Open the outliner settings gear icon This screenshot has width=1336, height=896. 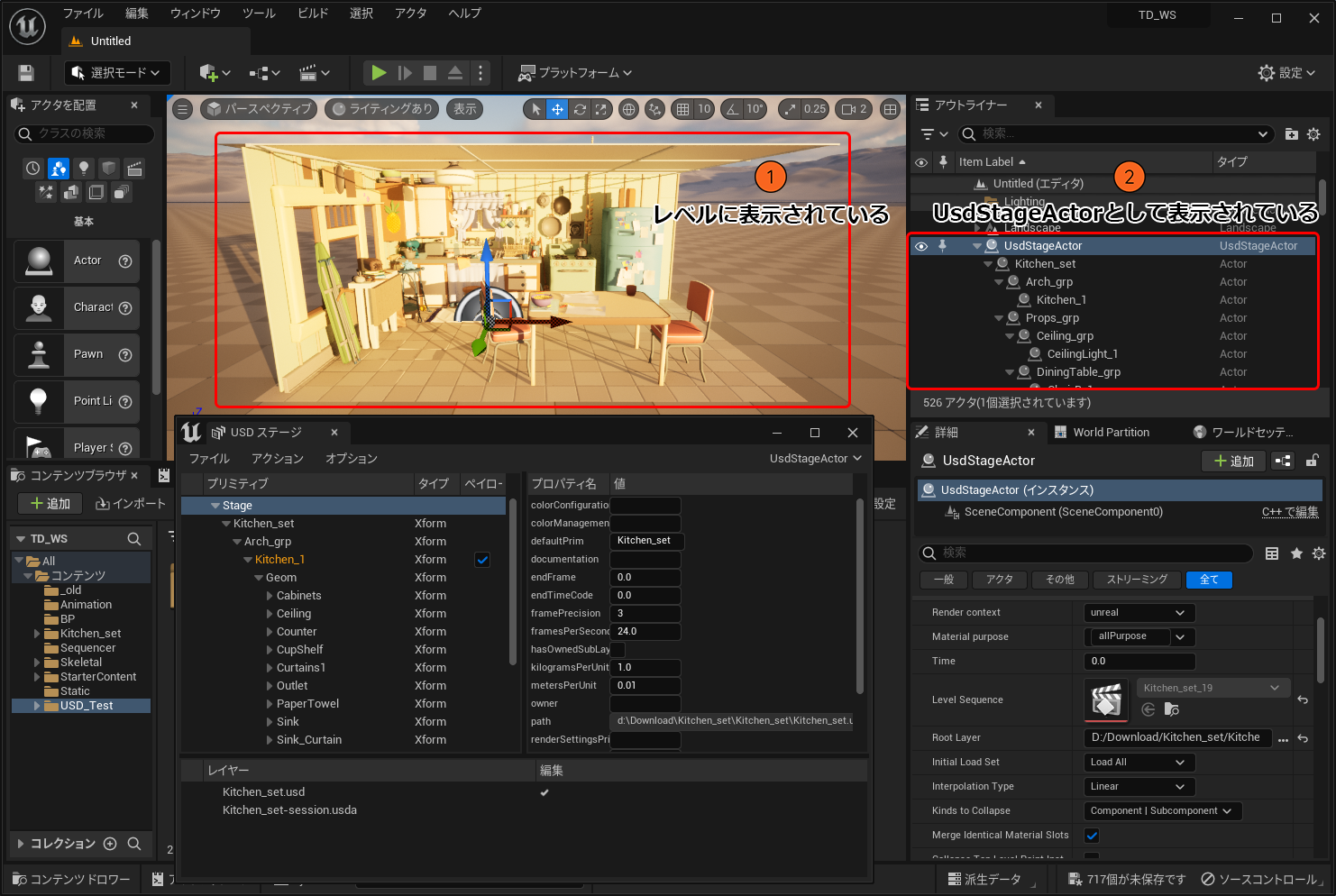tap(1313, 134)
